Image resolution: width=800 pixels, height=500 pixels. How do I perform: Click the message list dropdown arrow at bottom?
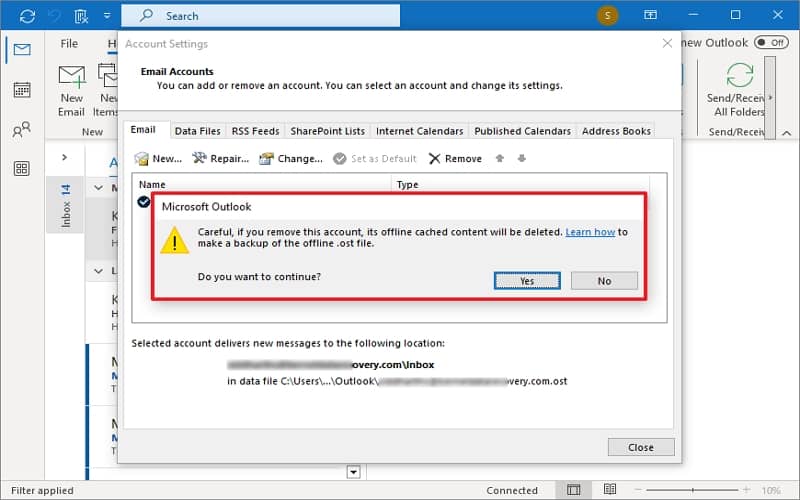(x=354, y=472)
